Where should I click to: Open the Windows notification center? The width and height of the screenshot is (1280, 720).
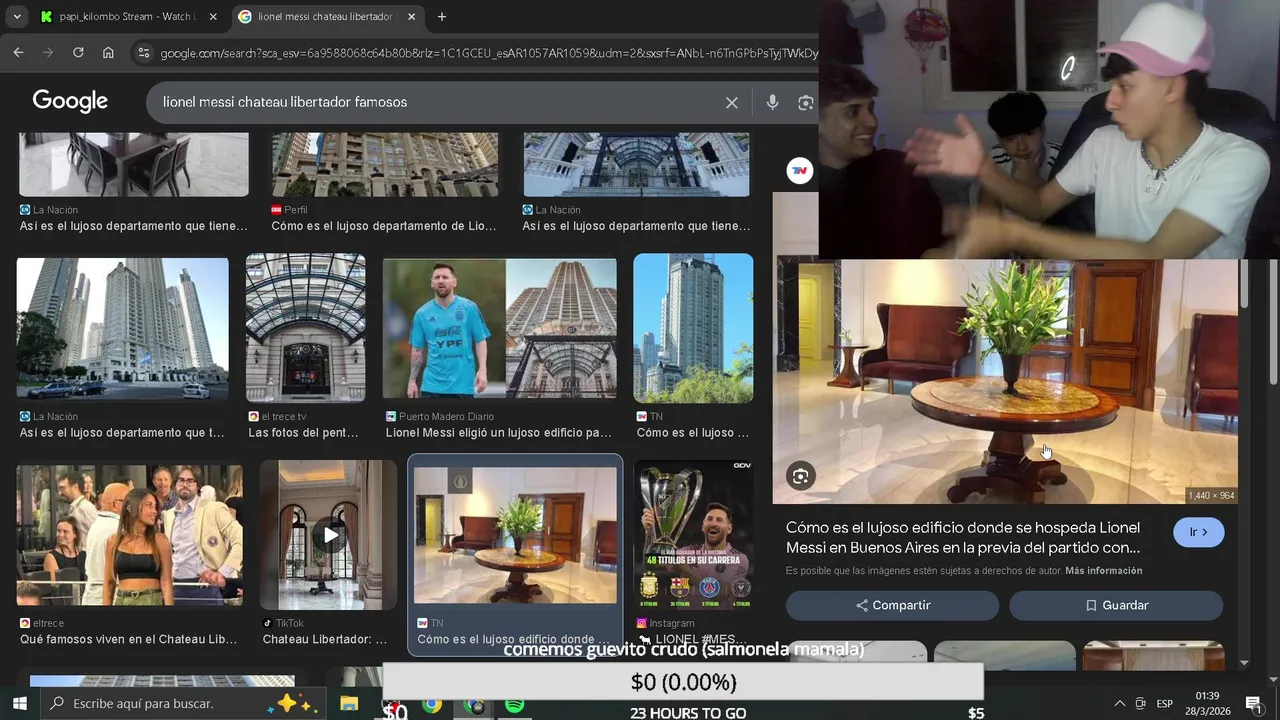[x=1253, y=703]
